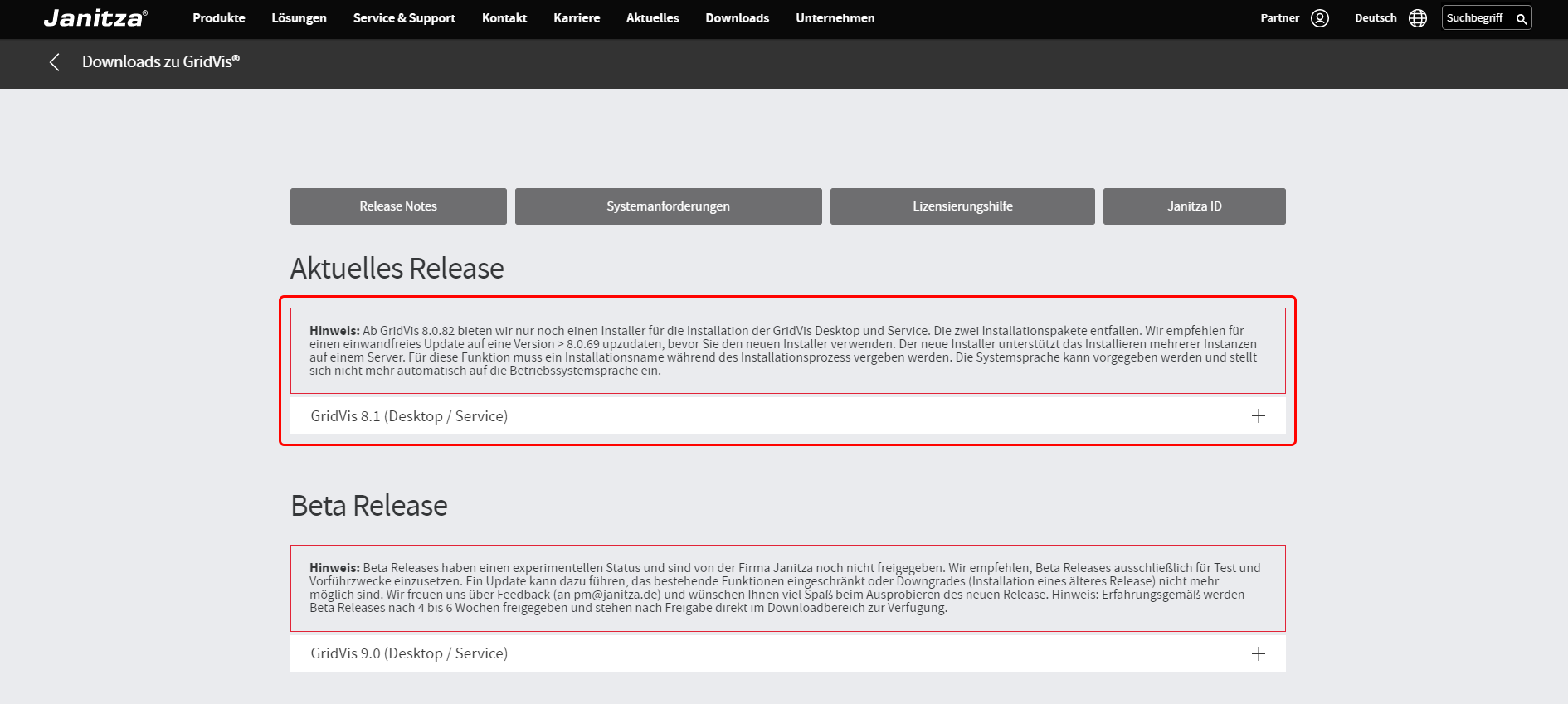Open the Kontakt menu
This screenshot has width=1568, height=704.
[504, 18]
